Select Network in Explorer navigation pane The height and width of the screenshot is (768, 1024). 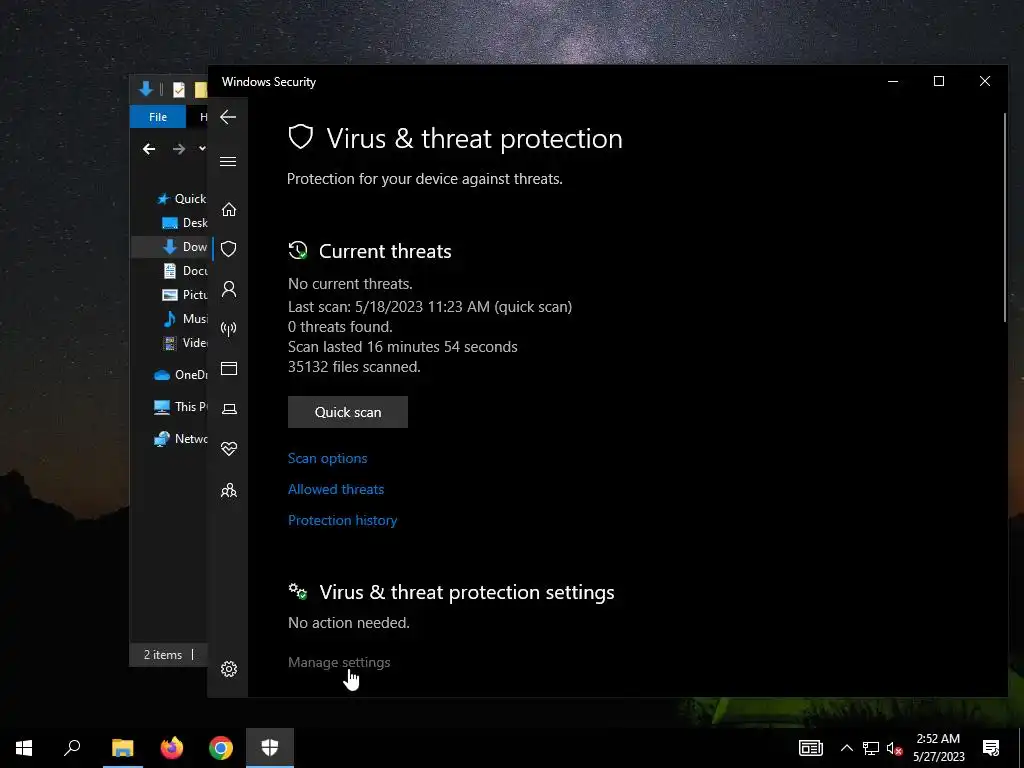(180, 439)
